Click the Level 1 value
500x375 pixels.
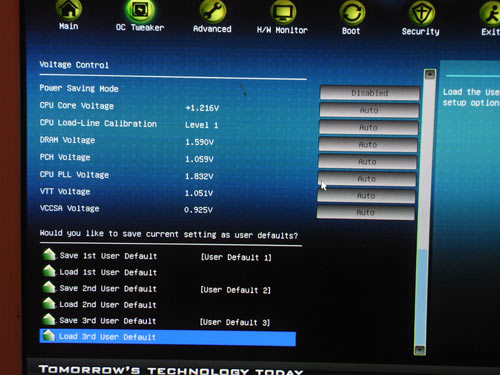coord(202,125)
